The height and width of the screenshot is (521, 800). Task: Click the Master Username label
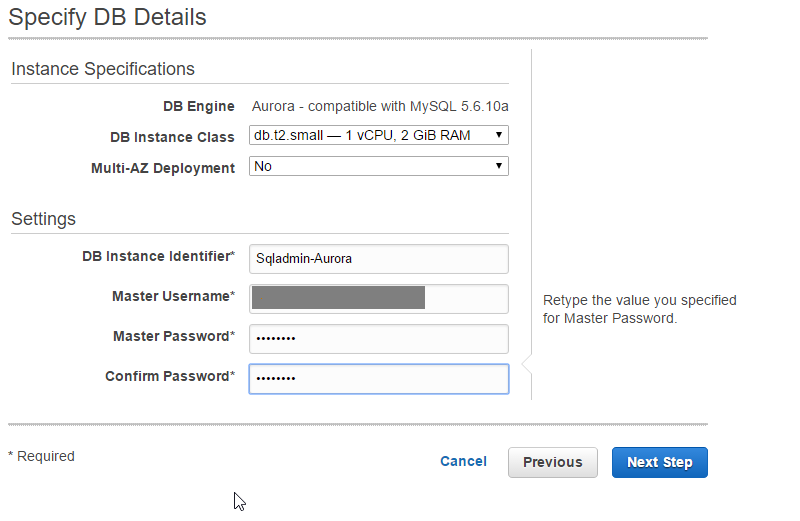click(173, 297)
